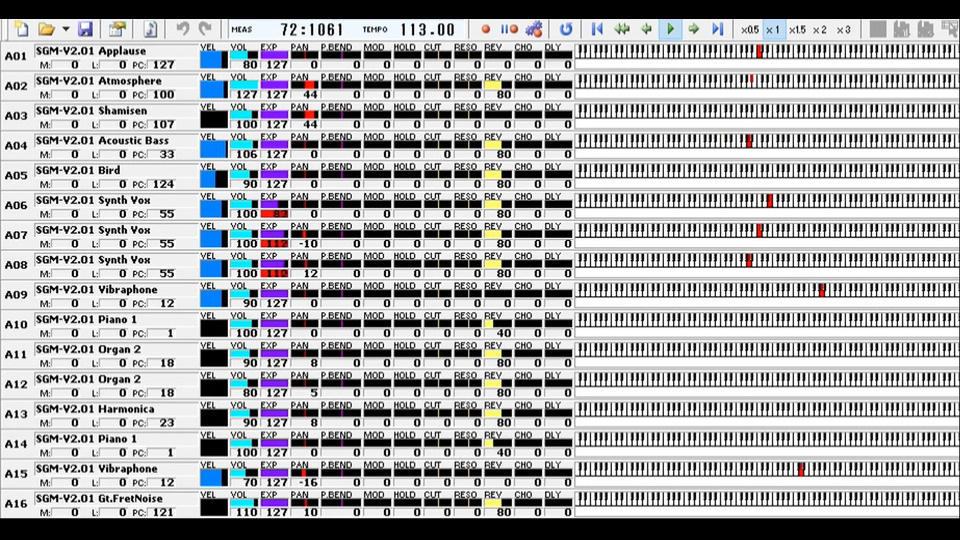
Task: Adjust REV slider on A10 Piano 1
Action: pos(498,324)
